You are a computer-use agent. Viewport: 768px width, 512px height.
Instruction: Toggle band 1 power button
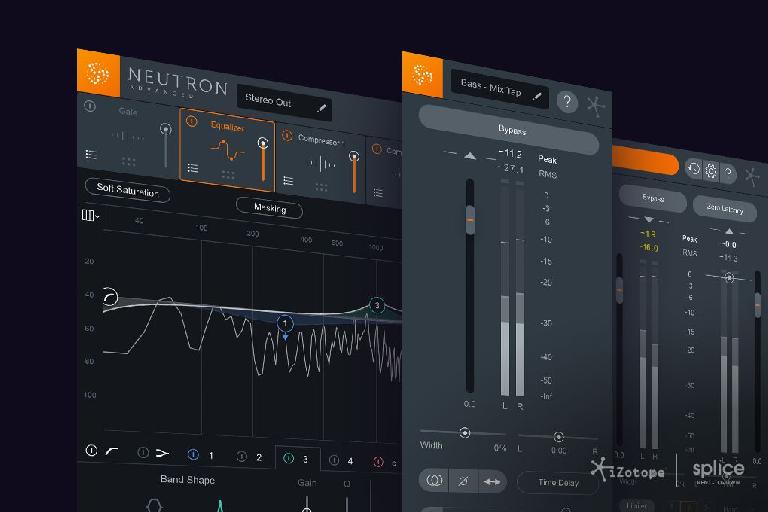[x=193, y=455]
